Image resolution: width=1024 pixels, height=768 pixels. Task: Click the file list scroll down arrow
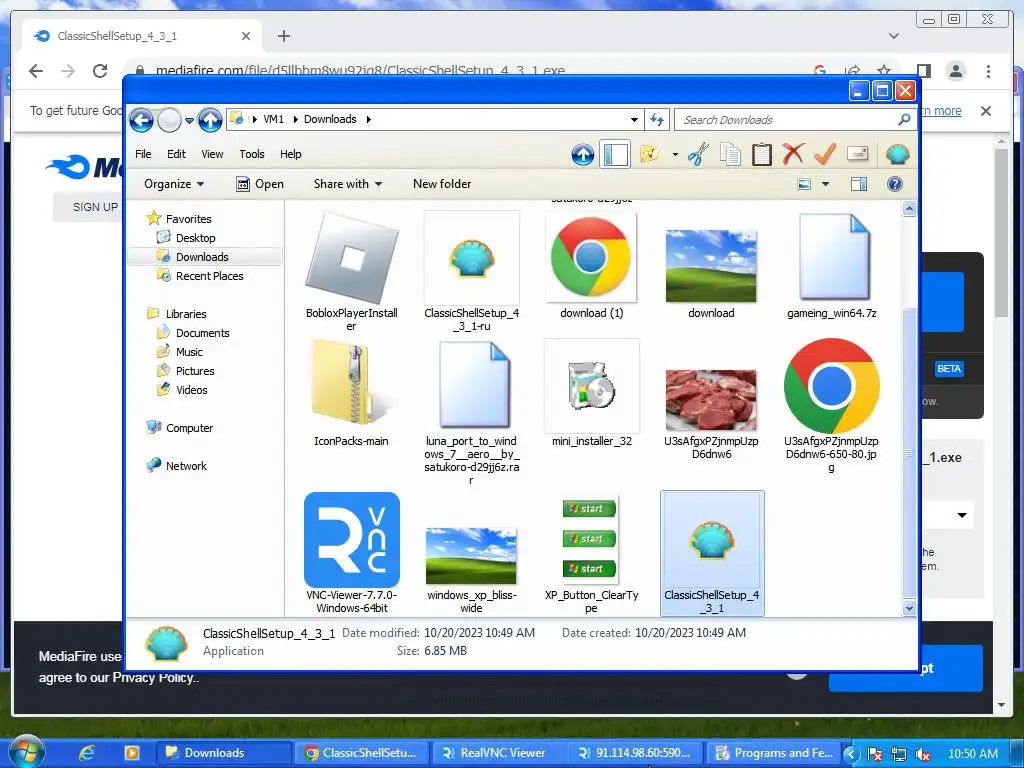(908, 609)
